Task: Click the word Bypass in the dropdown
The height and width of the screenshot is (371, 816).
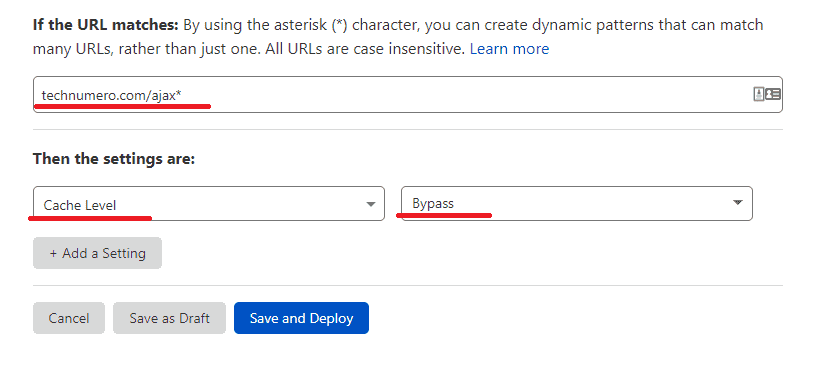Action: [433, 203]
